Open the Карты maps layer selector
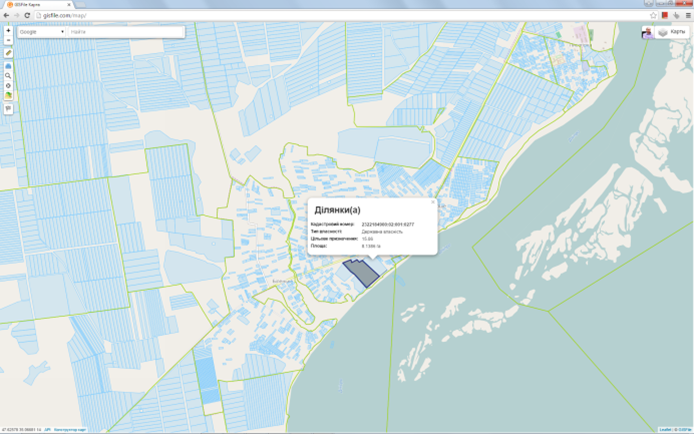 (671, 32)
